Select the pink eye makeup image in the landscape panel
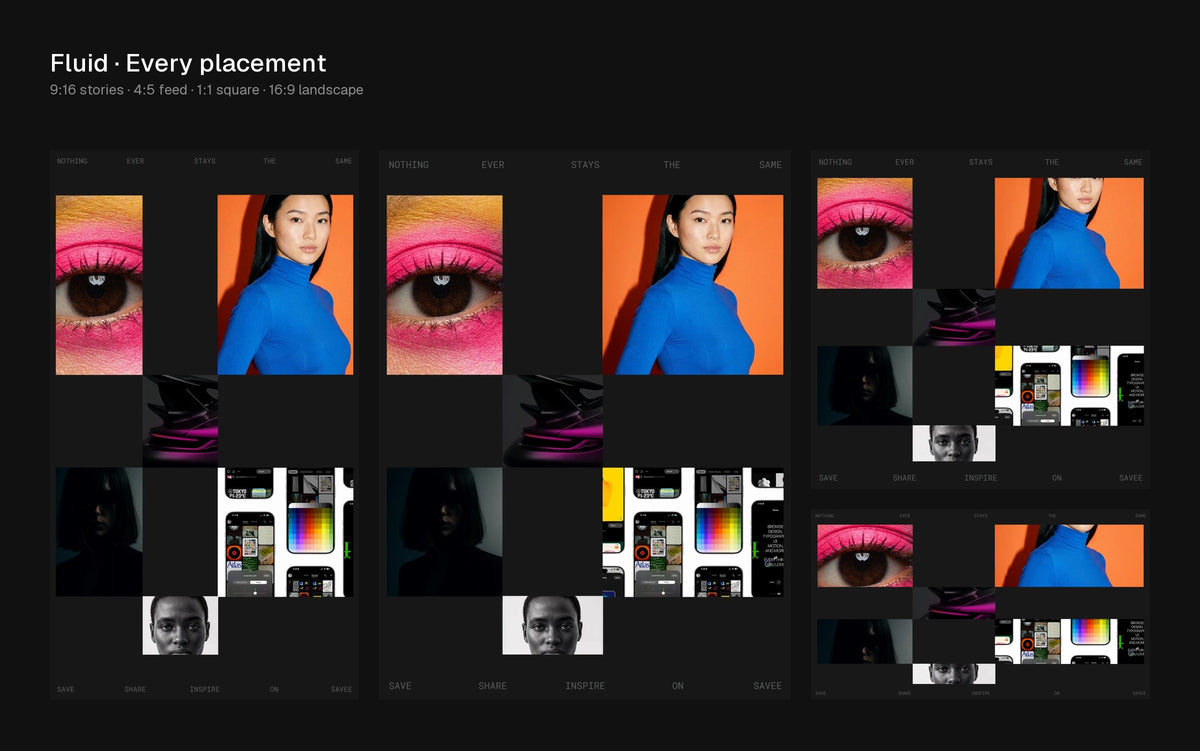 pyautogui.click(x=865, y=556)
